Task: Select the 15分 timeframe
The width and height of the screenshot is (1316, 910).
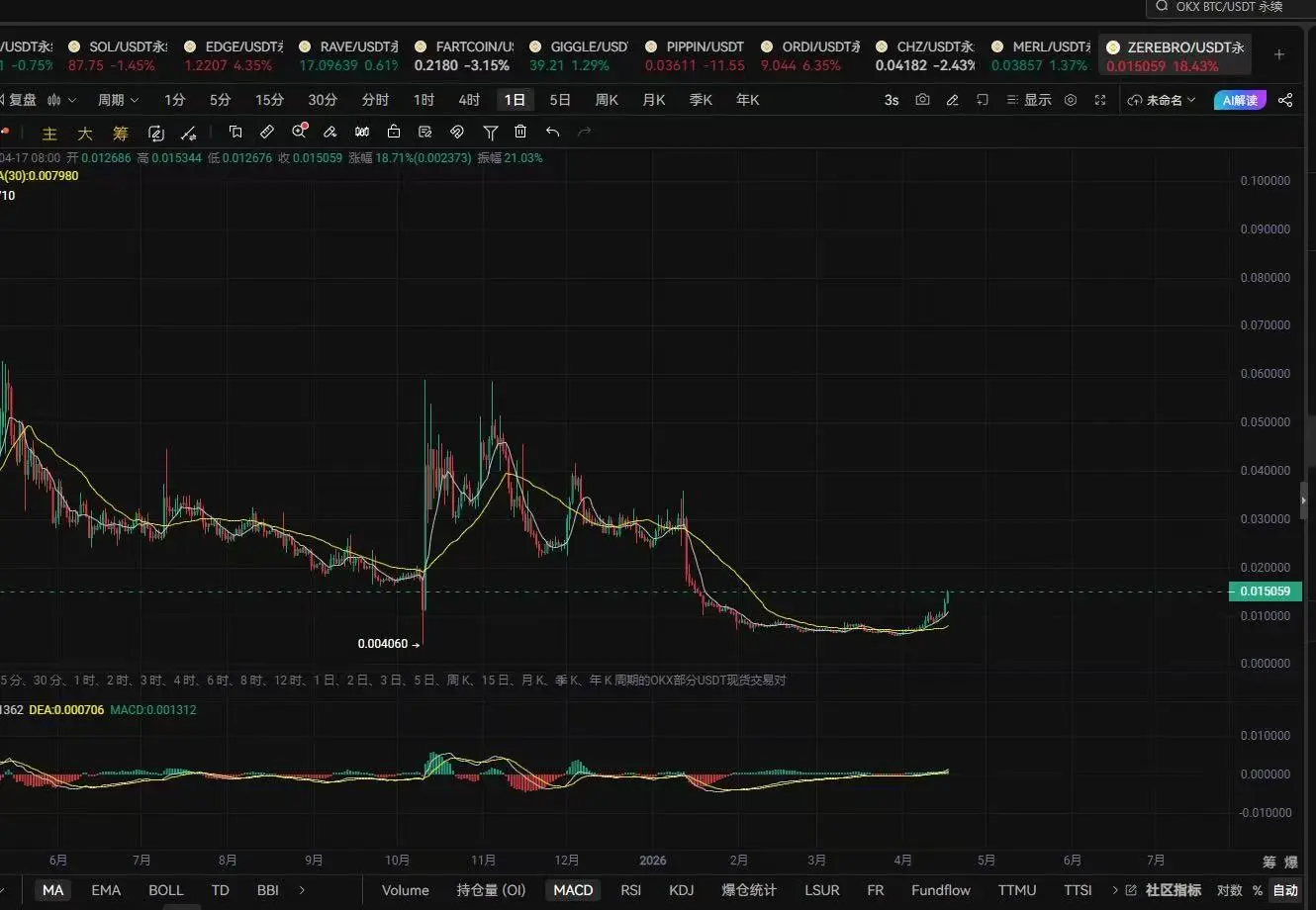Action: point(269,100)
